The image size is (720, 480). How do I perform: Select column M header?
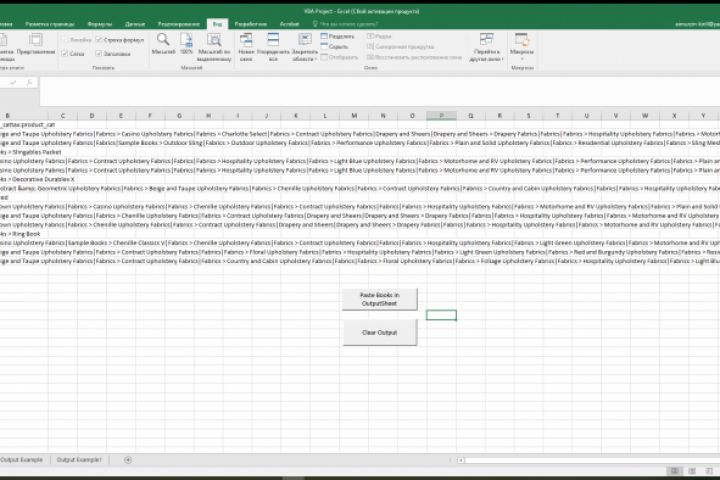point(354,116)
